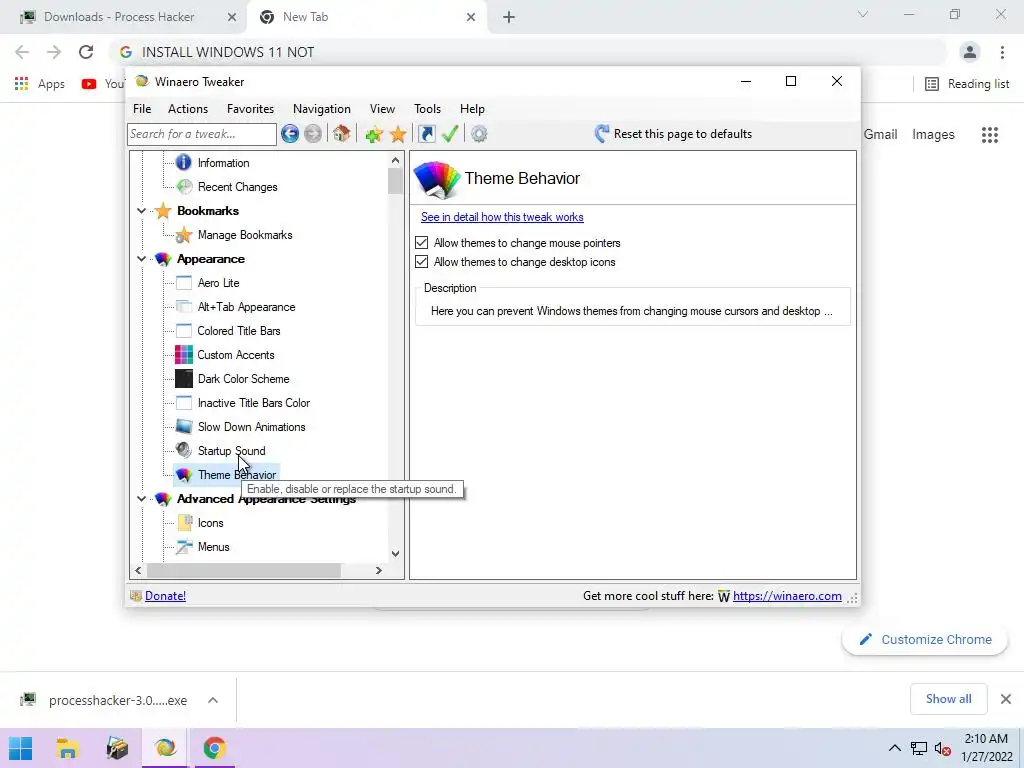Click the greyed Forward arrow in Winaero toolbar
The width and height of the screenshot is (1024, 768).
[313, 134]
